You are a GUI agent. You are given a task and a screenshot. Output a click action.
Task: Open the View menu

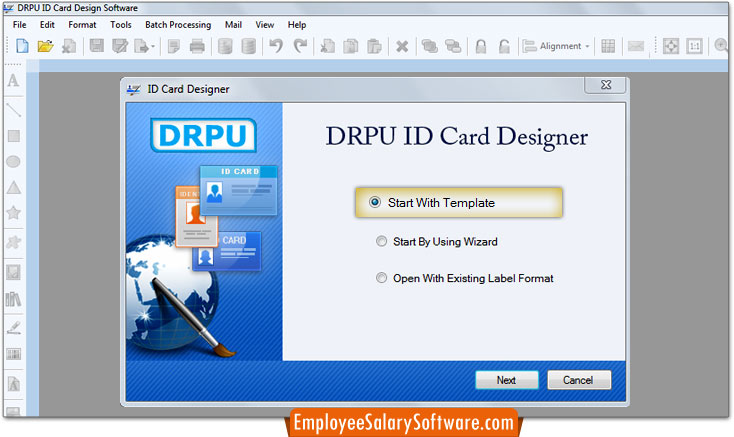[x=264, y=25]
